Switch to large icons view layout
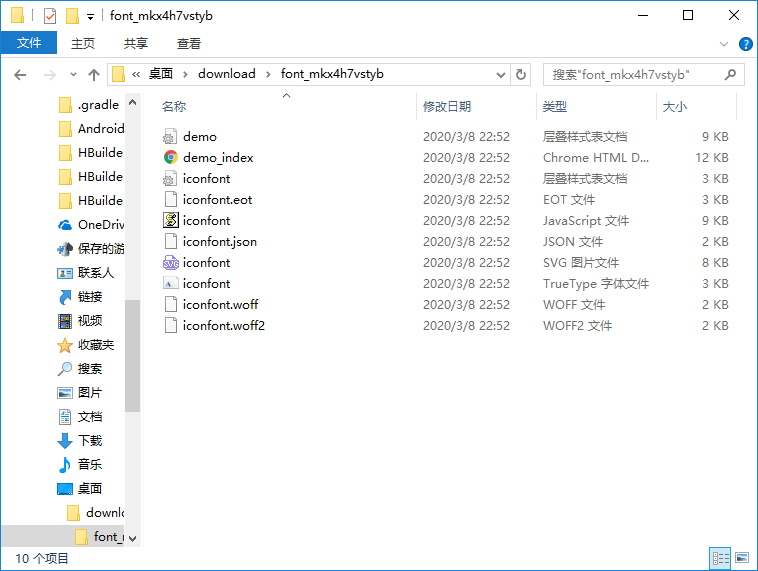This screenshot has height=571, width=758. click(x=742, y=558)
